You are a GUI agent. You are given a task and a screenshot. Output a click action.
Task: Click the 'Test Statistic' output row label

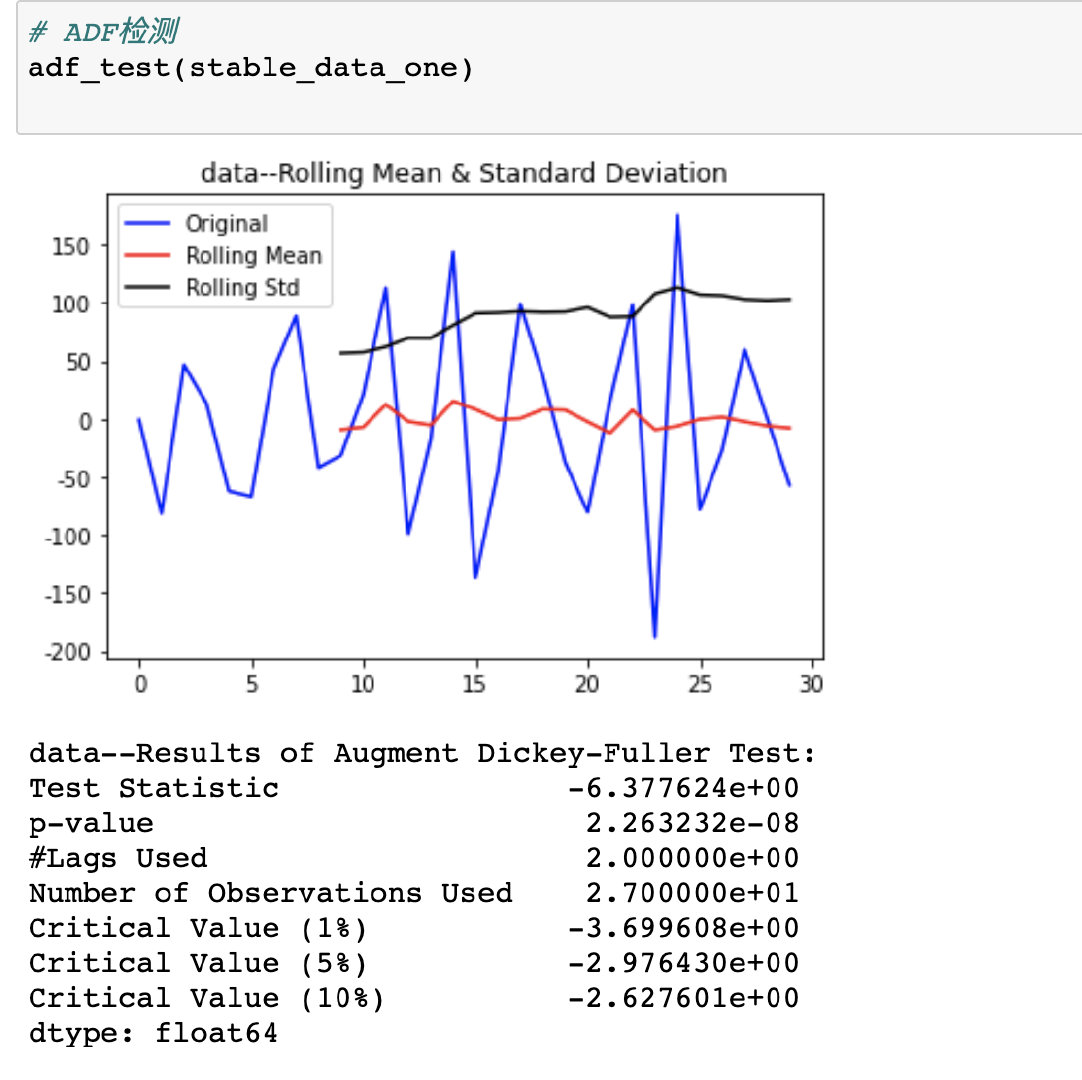(x=154, y=788)
